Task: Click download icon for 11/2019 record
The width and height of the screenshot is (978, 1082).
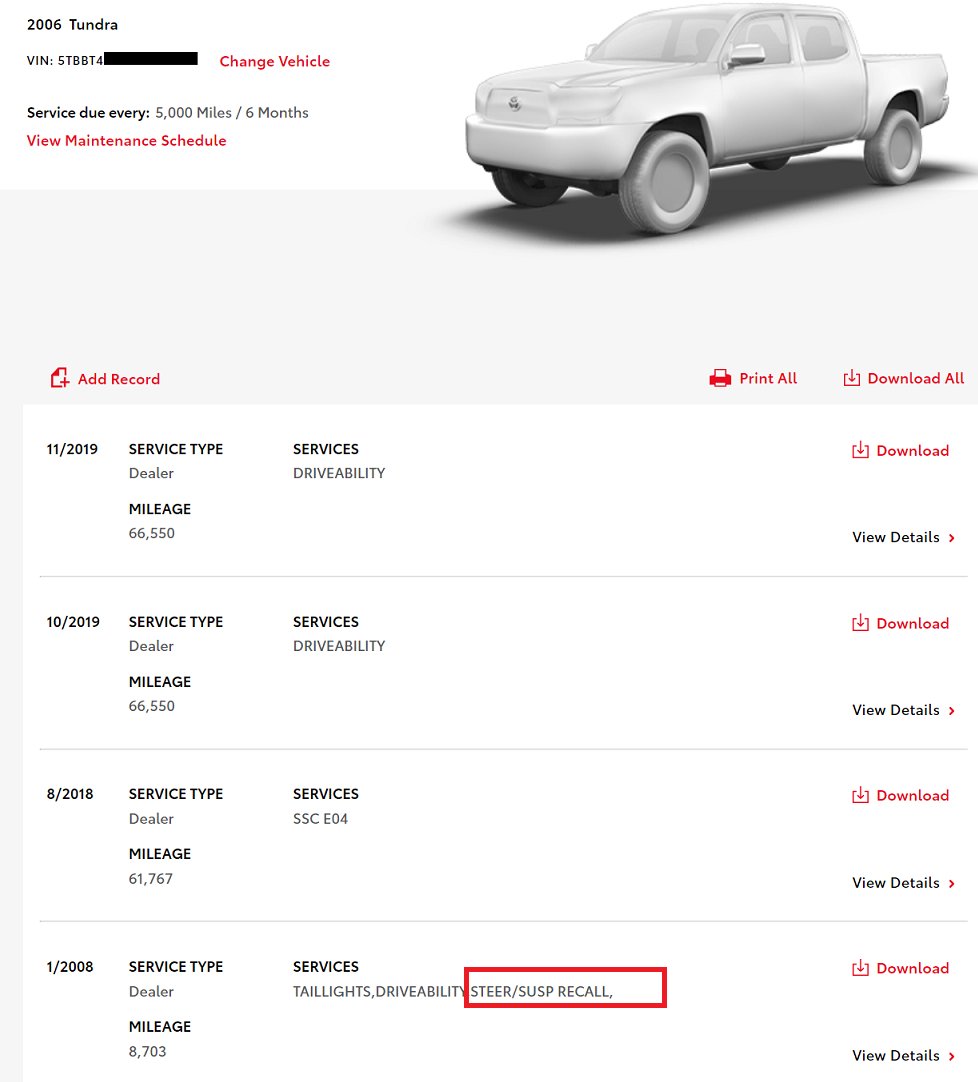Action: (860, 450)
